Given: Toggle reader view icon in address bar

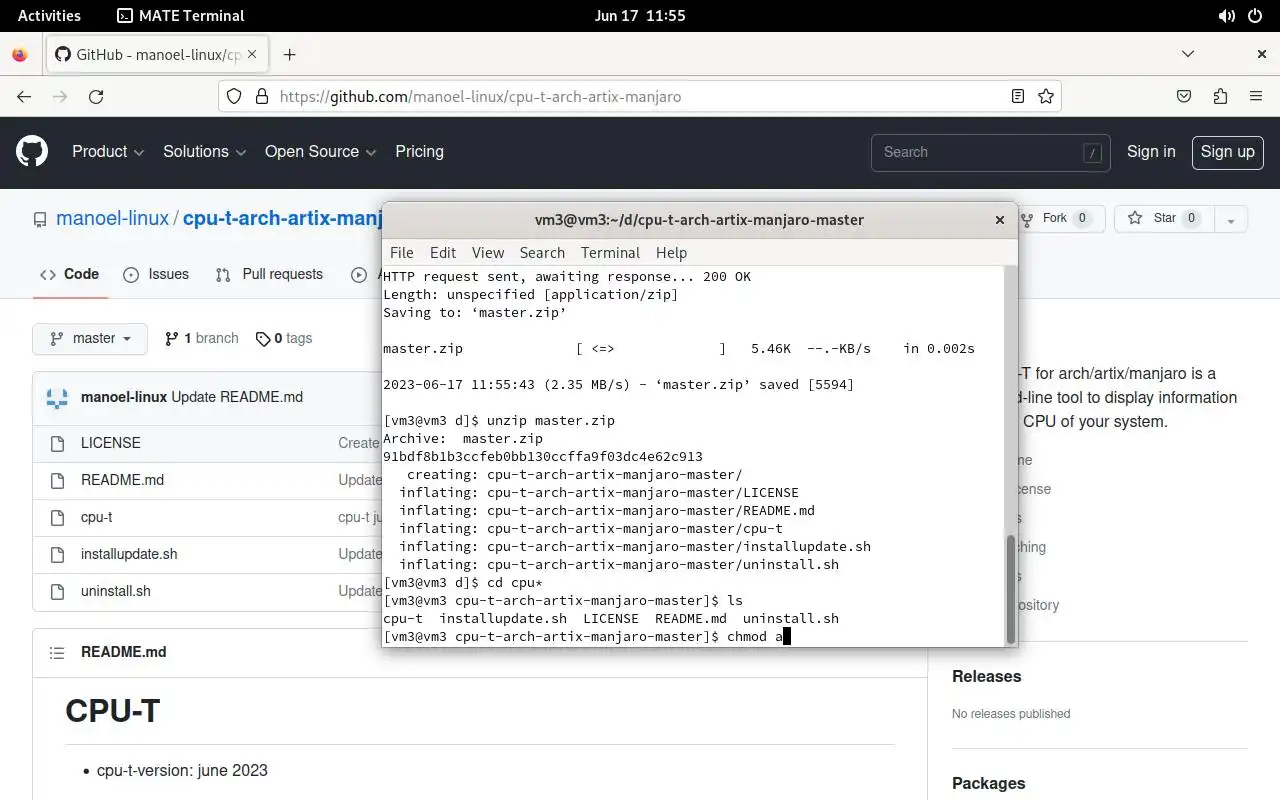Looking at the screenshot, I should 1017,97.
